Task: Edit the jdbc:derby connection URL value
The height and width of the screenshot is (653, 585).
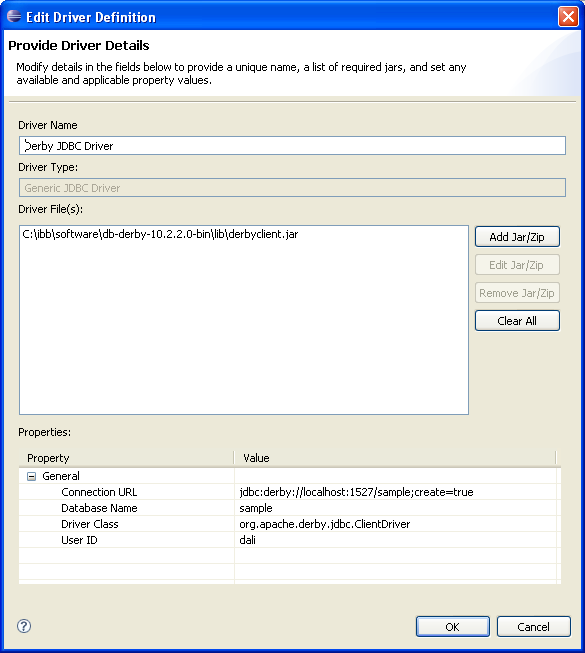Action: coord(356,492)
